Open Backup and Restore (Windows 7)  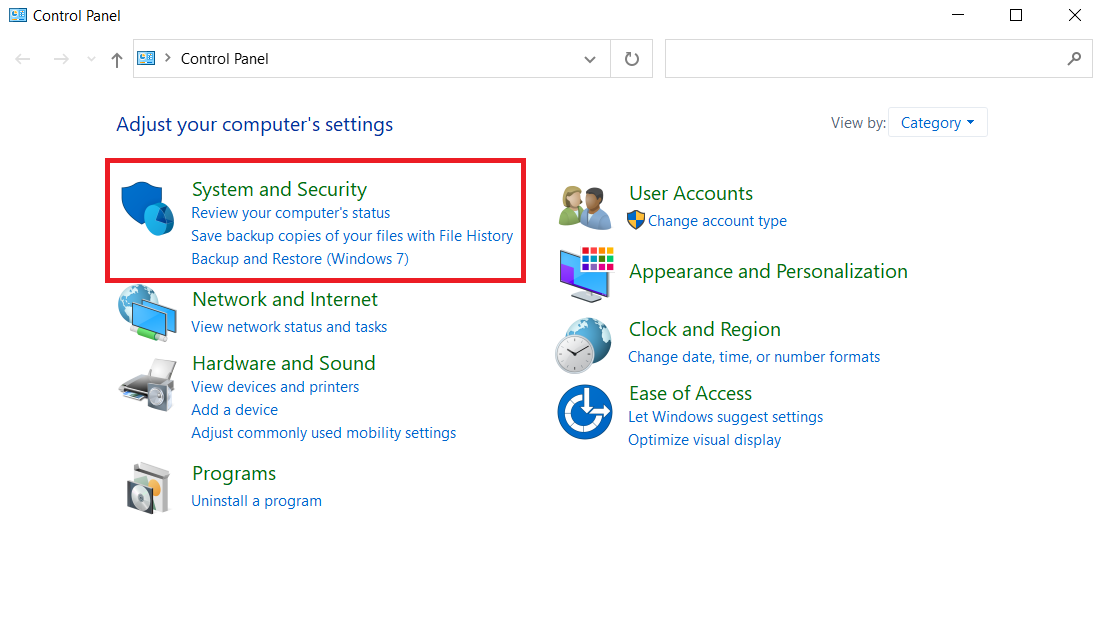(x=300, y=258)
